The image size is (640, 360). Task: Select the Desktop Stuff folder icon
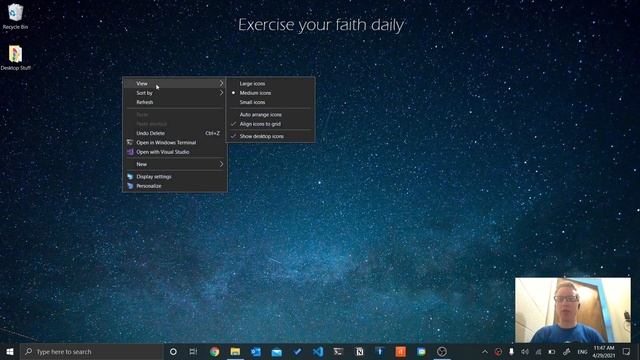click(x=16, y=58)
